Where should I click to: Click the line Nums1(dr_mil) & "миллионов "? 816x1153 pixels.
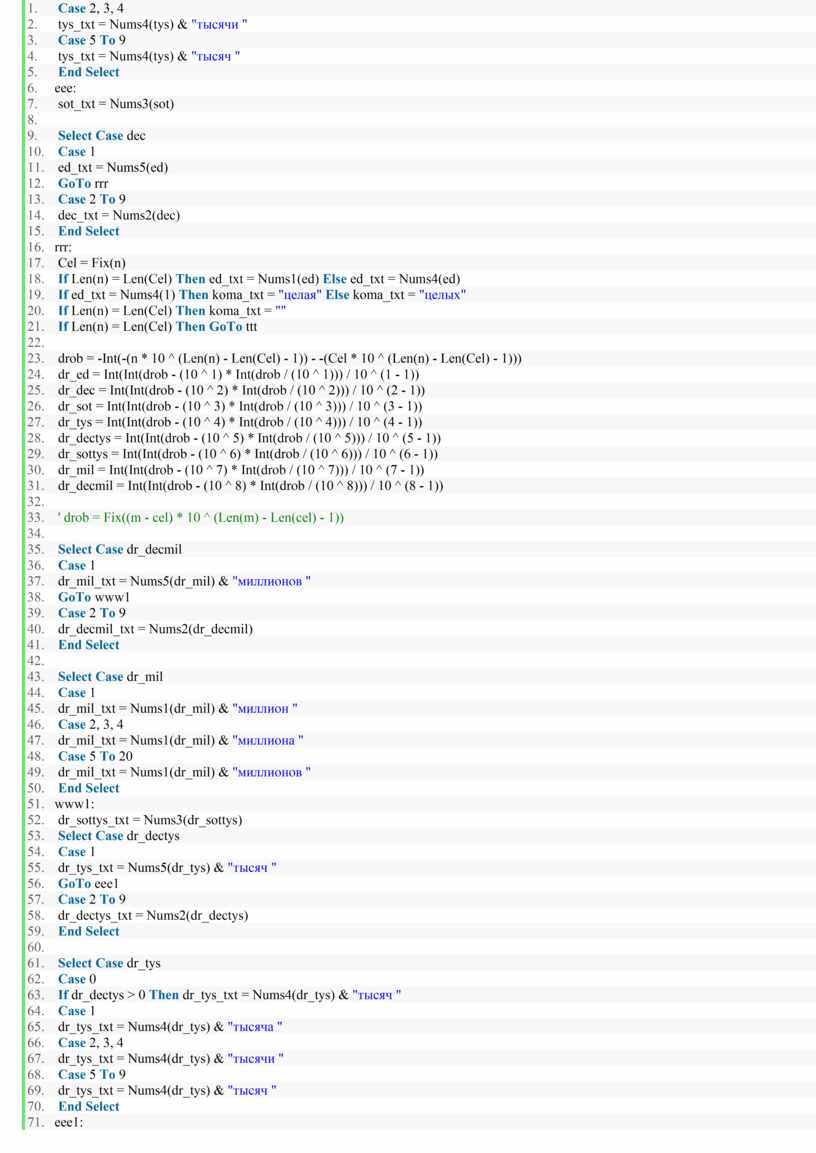click(x=184, y=773)
